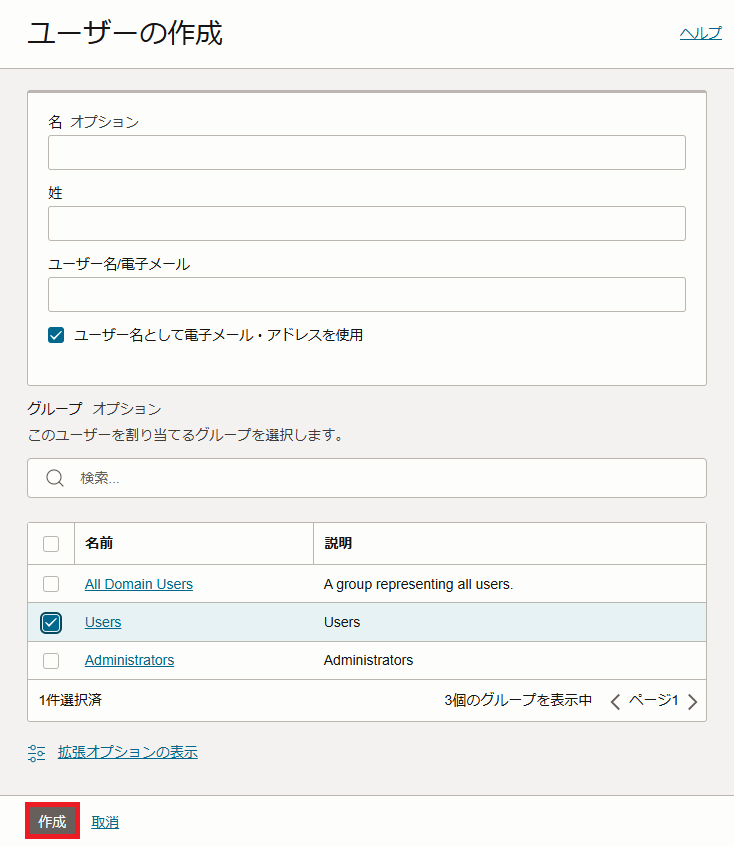Go to previous groups page arrow
The height and width of the screenshot is (846, 734).
click(615, 701)
